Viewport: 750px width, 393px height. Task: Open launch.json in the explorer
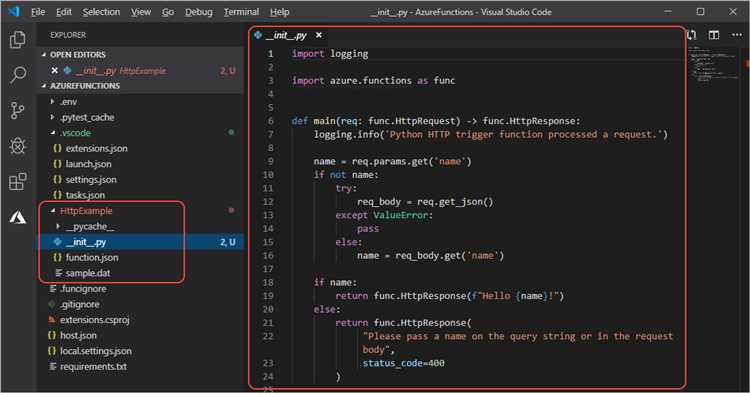point(88,164)
